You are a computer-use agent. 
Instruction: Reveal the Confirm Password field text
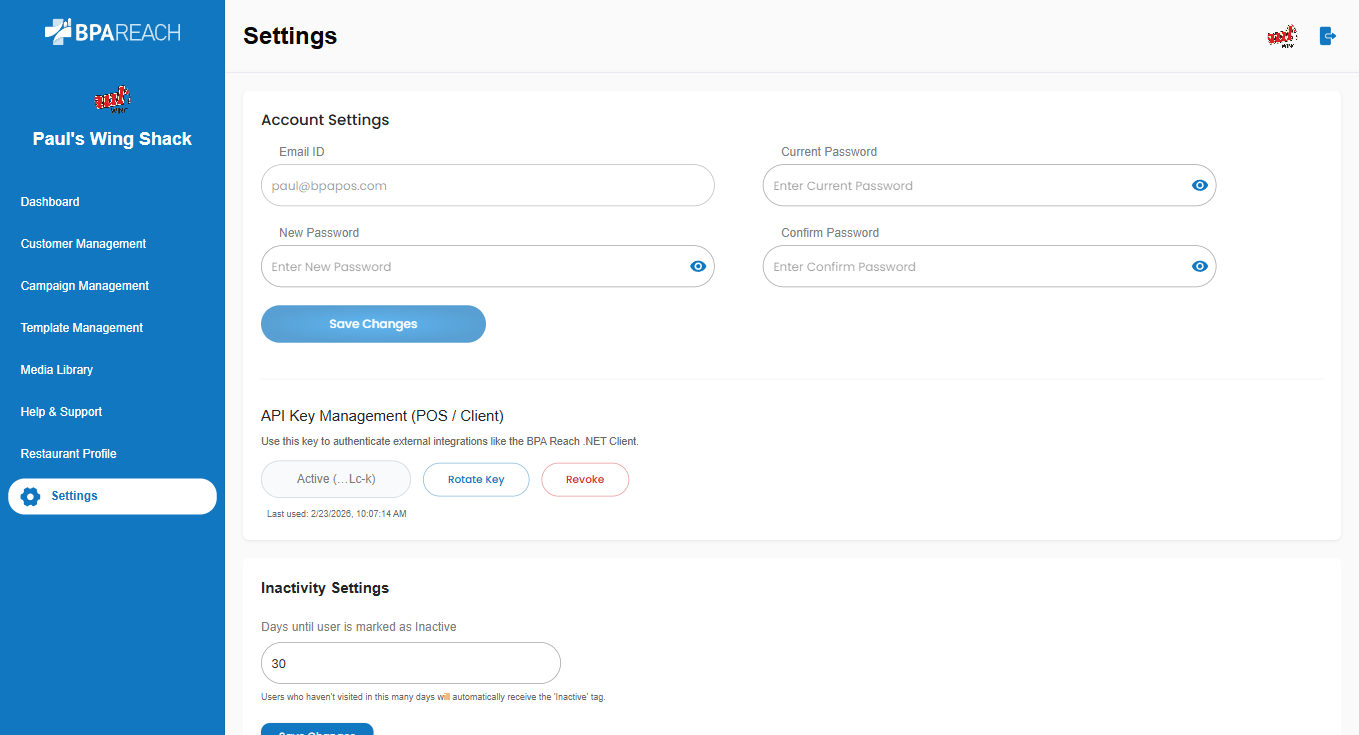(1199, 267)
